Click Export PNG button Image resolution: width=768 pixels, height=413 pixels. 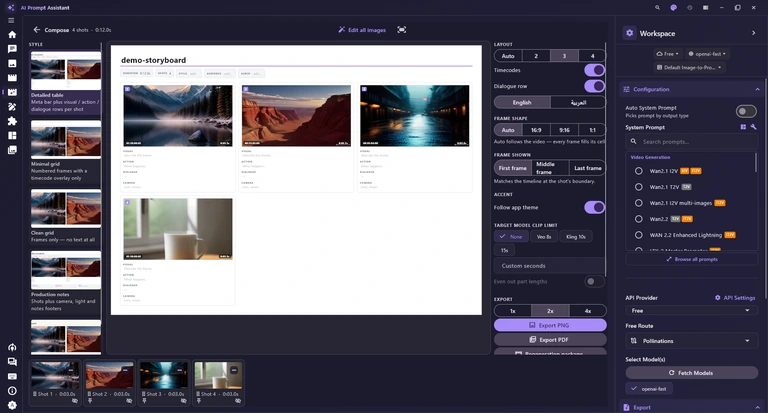pyautogui.click(x=550, y=325)
